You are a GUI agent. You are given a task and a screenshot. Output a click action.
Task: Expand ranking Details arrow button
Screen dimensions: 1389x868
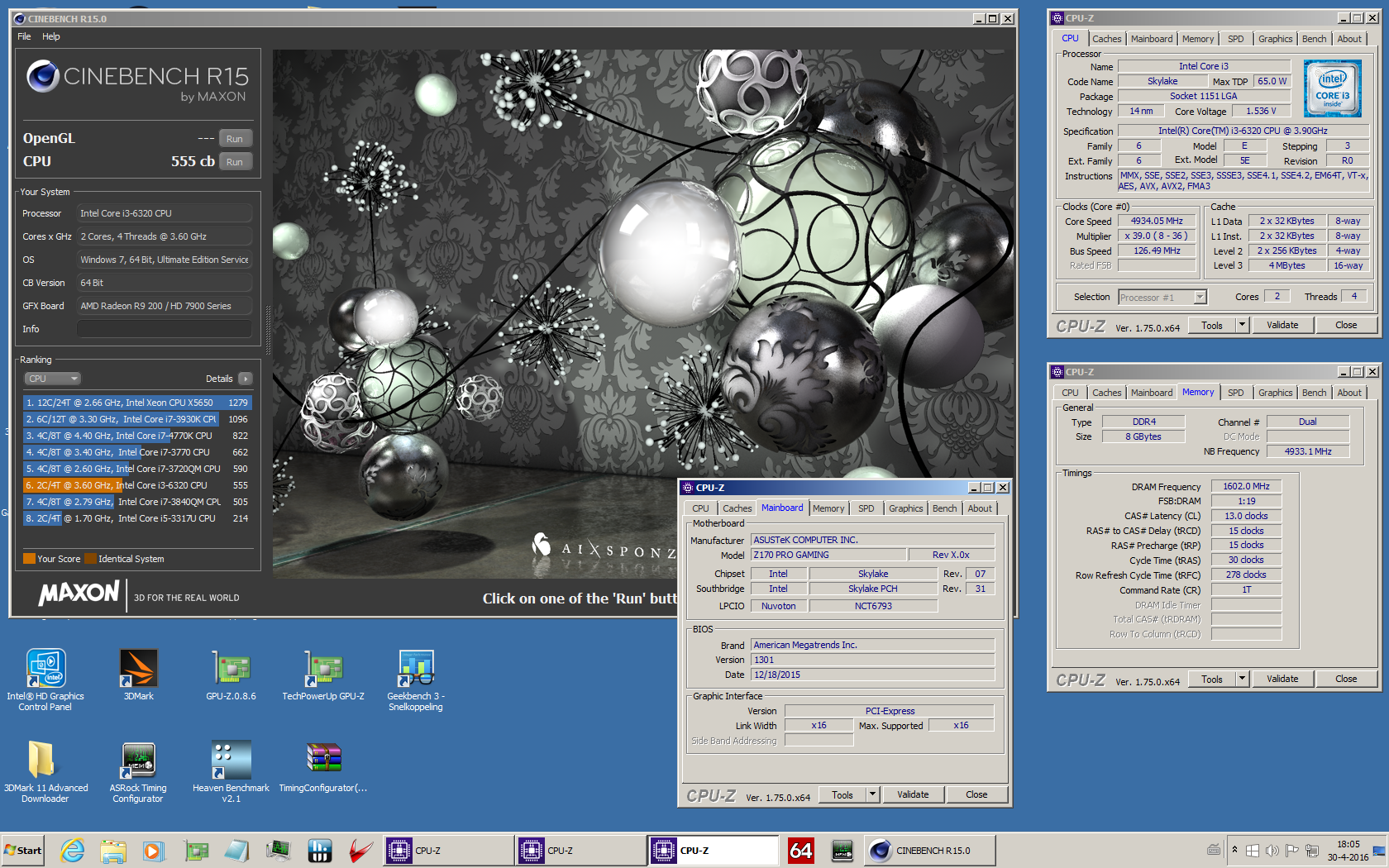click(245, 379)
